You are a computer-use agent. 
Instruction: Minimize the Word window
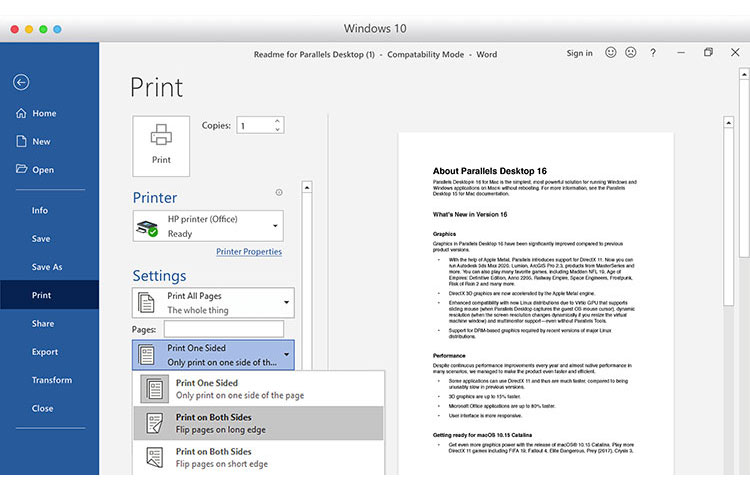[681, 53]
